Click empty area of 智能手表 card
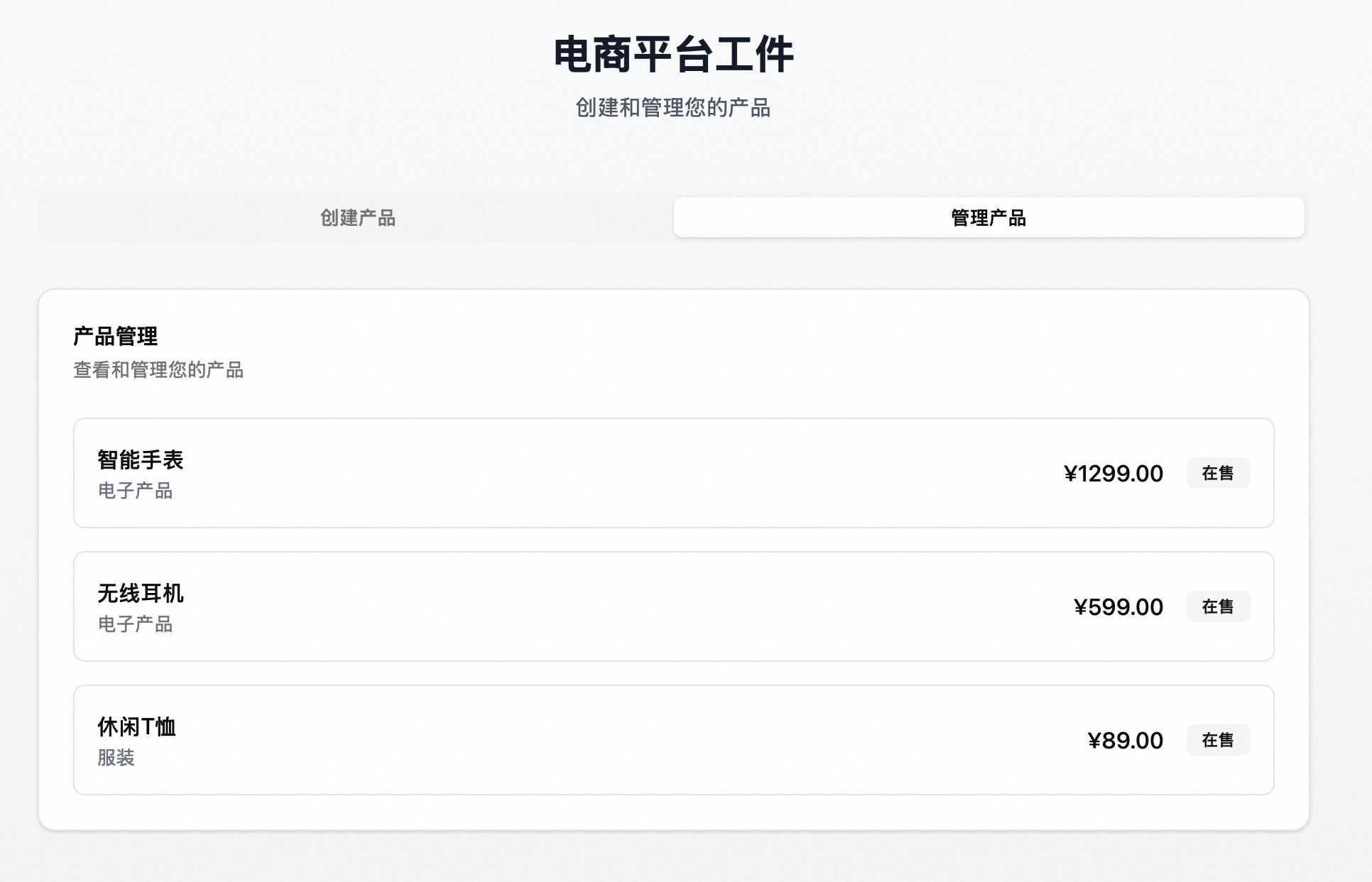Screen dimensions: 1372x882 point(604,473)
